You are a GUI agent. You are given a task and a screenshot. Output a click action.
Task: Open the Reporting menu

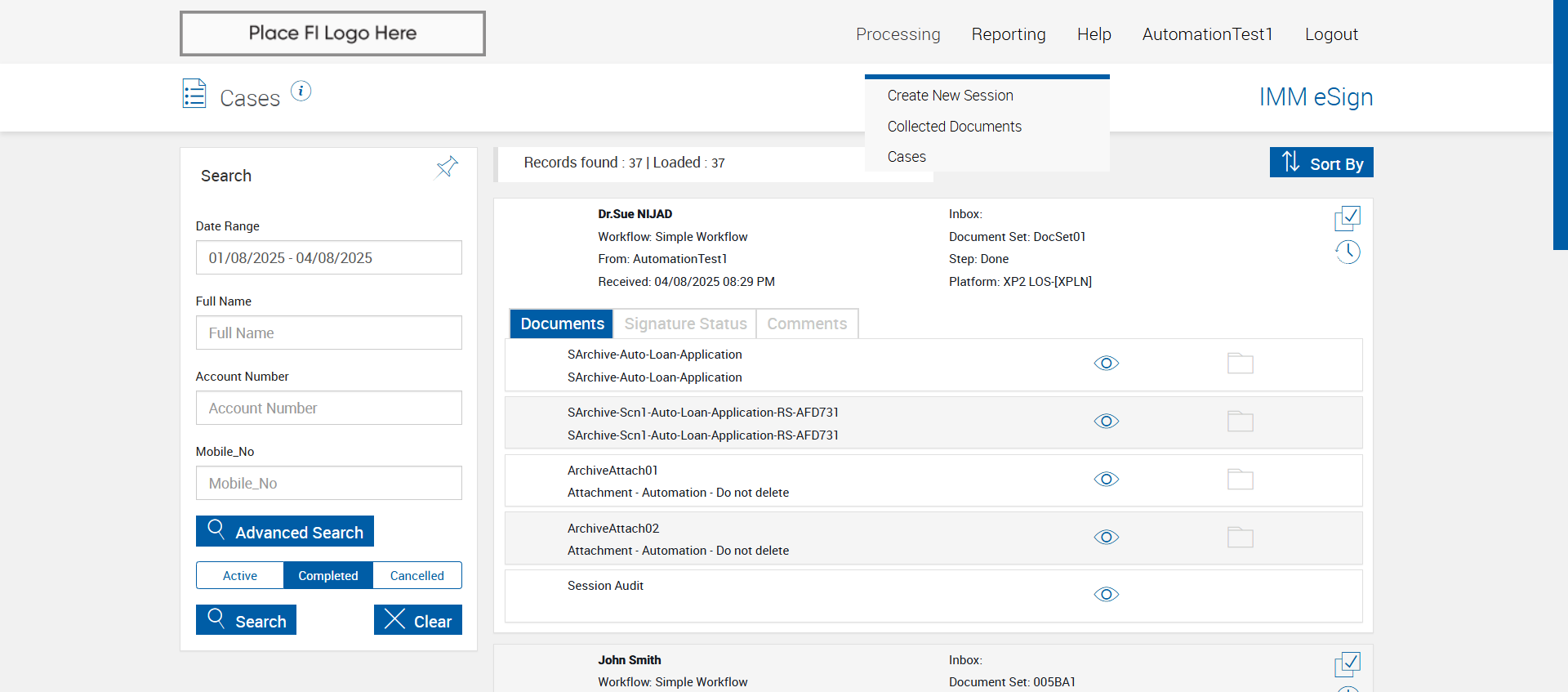[1008, 34]
